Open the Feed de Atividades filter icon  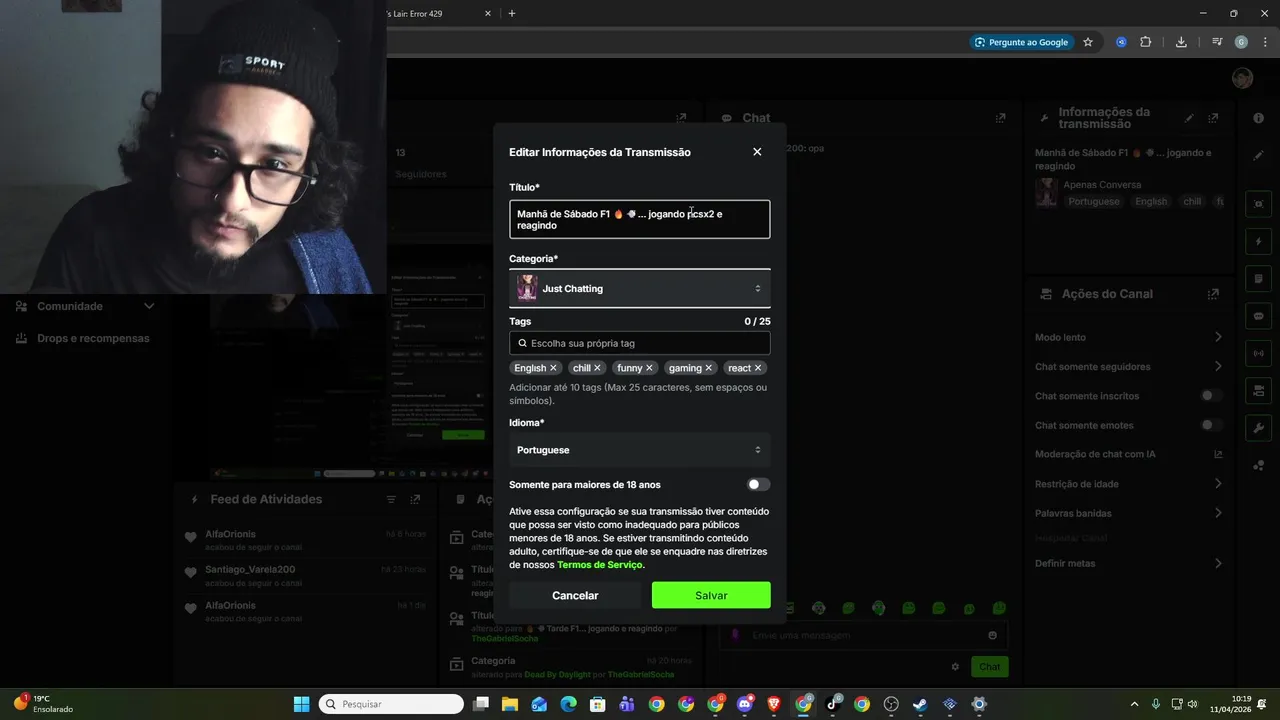(391, 499)
